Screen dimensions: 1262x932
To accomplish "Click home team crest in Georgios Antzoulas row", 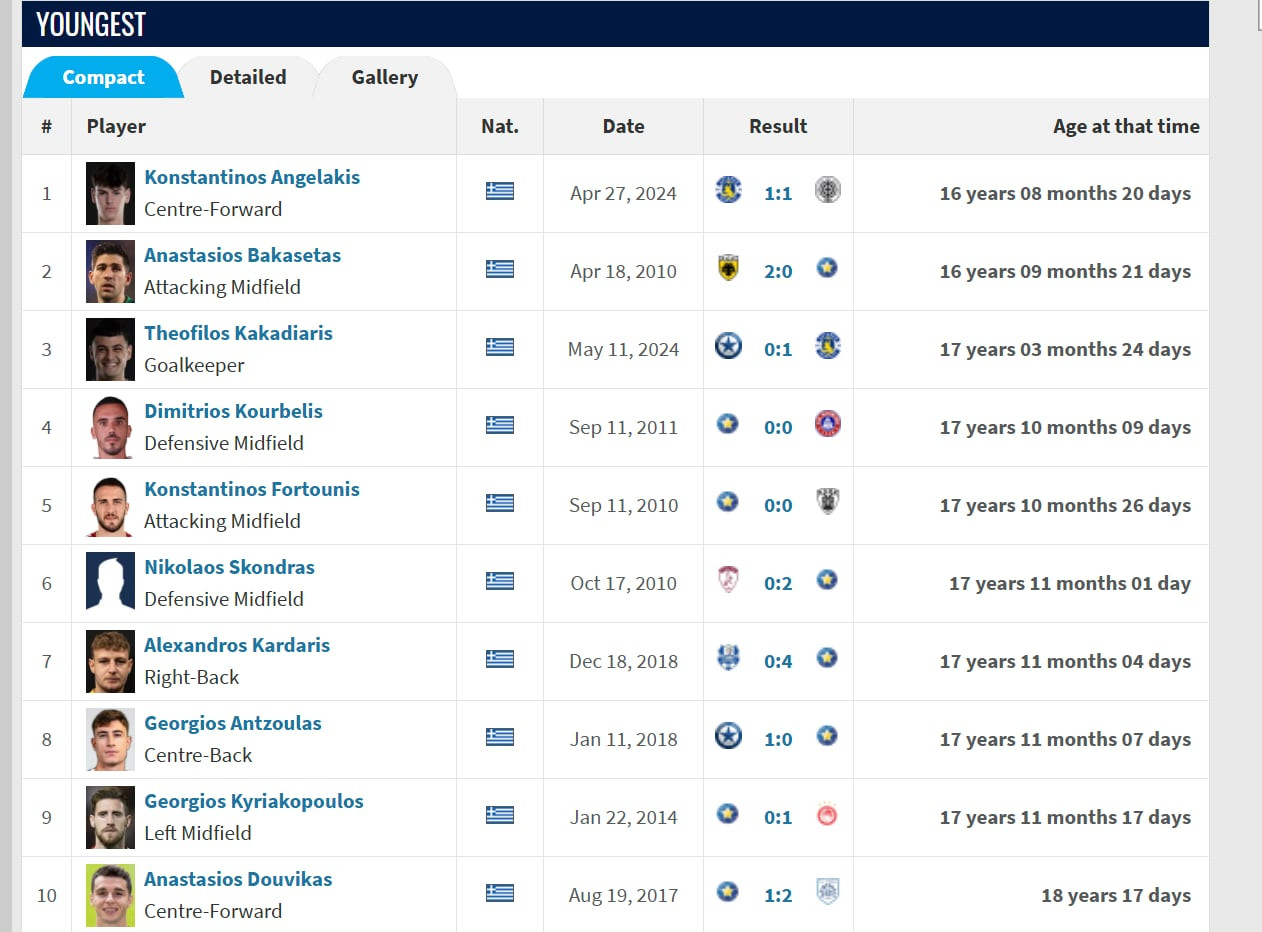I will coord(729,737).
